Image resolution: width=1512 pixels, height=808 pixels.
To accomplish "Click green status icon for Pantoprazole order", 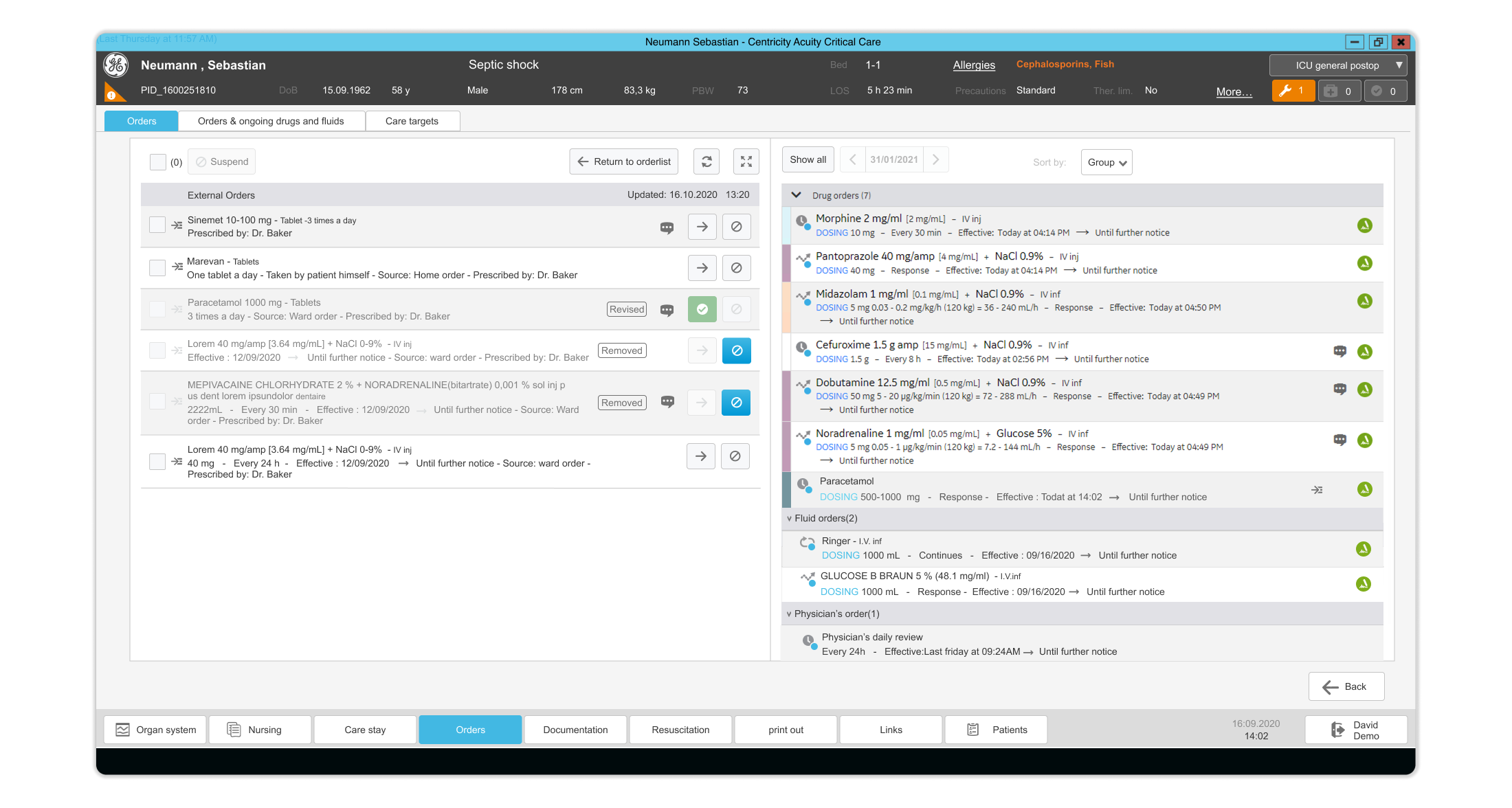I will point(1365,263).
